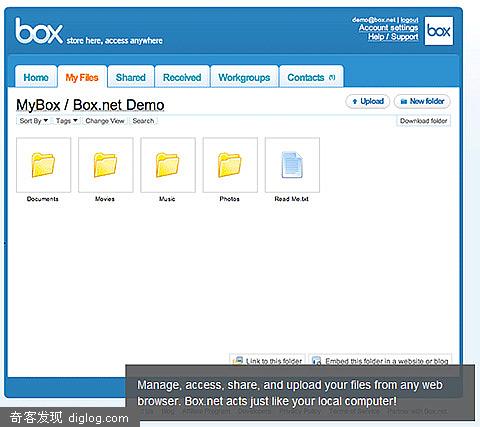Open the Contacts tab
This screenshot has width=480, height=427.
coord(311,77)
